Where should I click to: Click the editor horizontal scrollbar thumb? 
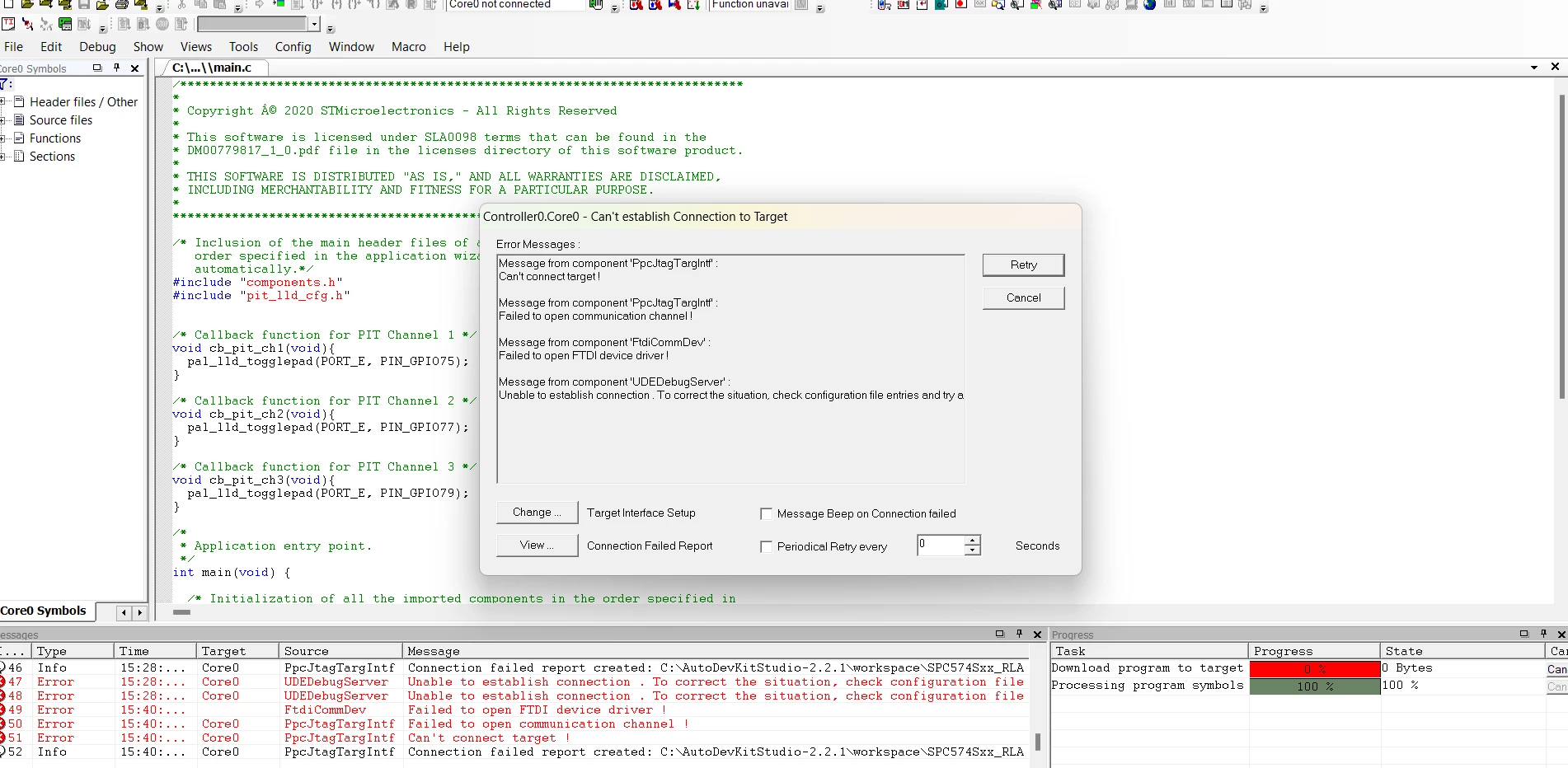[x=182, y=612]
